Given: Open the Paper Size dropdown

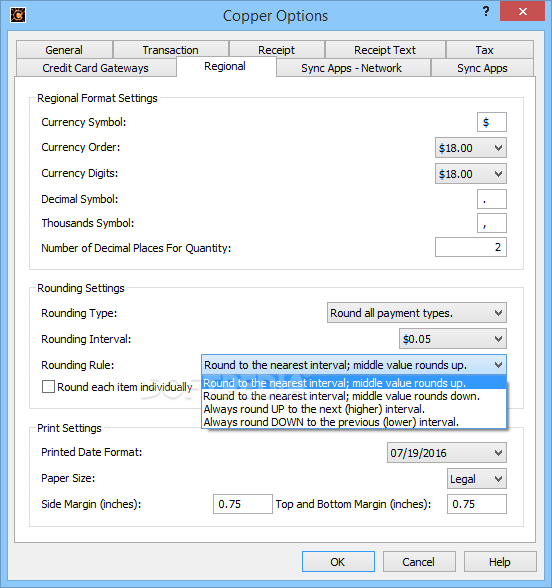Looking at the screenshot, I should coord(477,479).
